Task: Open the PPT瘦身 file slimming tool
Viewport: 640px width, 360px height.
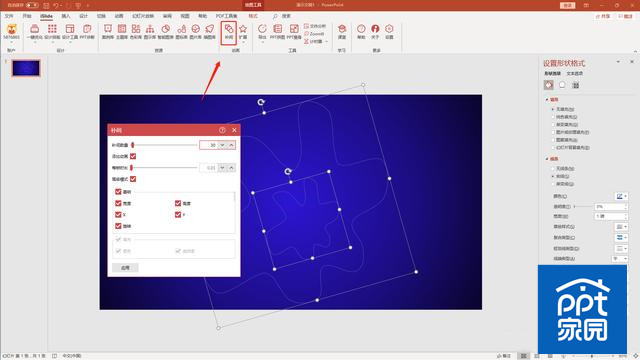Action: [x=294, y=32]
